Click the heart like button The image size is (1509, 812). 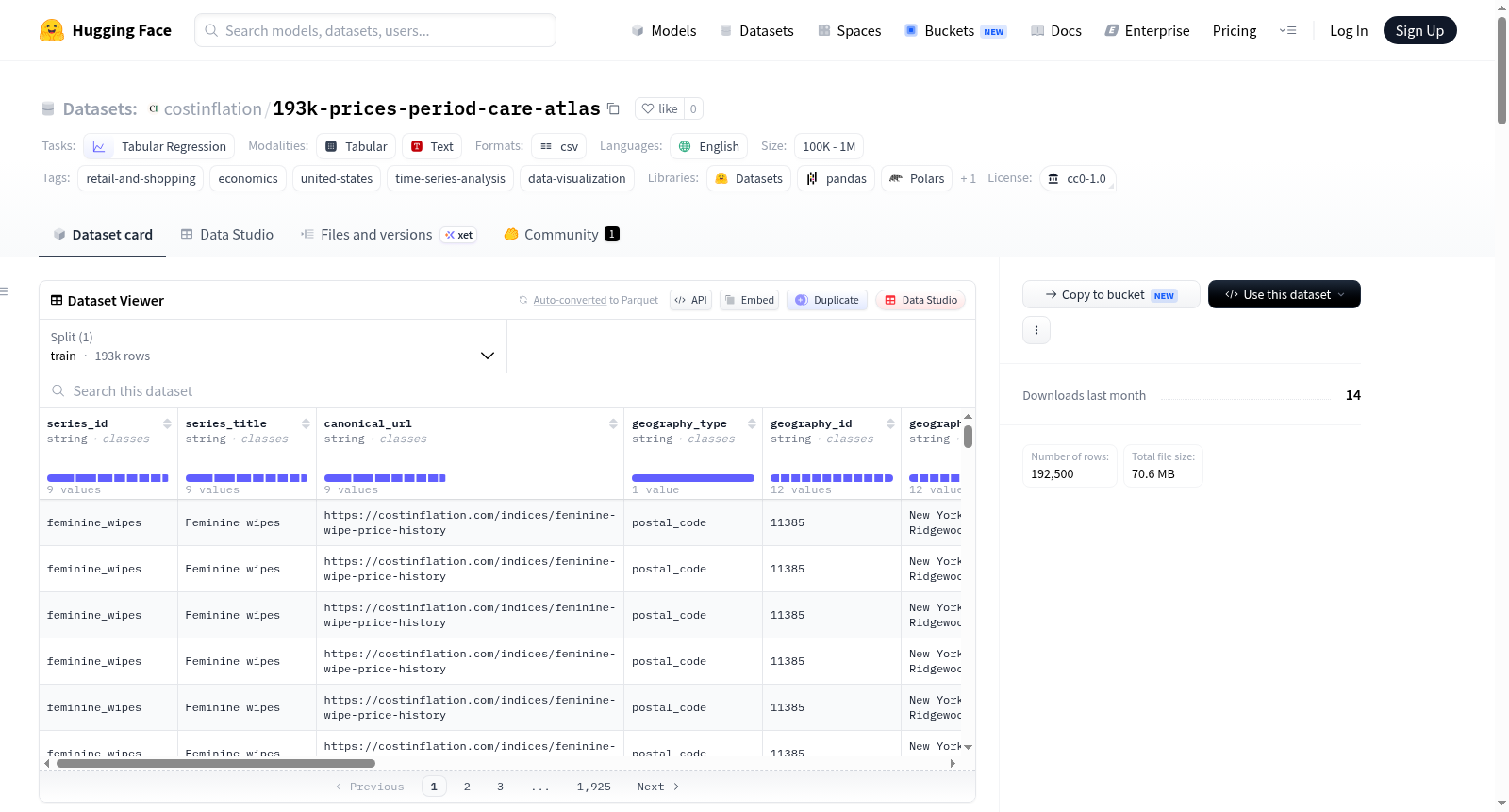coord(659,108)
